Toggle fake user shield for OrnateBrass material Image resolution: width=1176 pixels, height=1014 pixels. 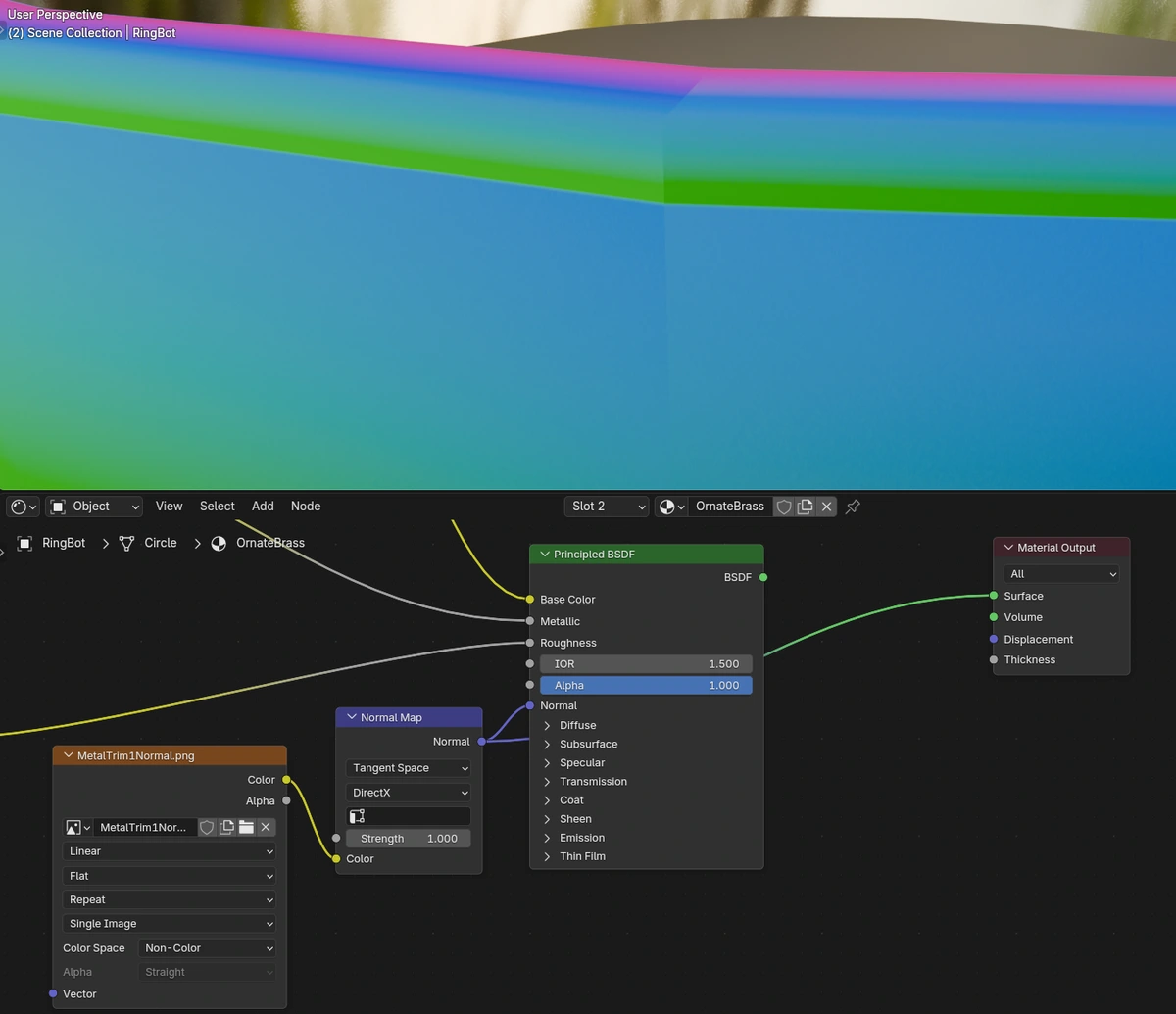tap(784, 507)
